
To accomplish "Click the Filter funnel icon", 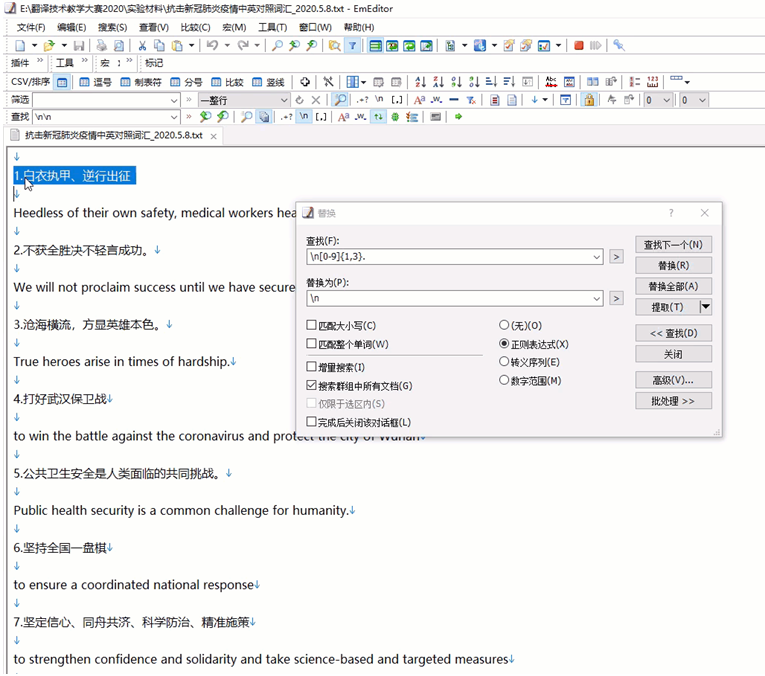I will point(352,46).
